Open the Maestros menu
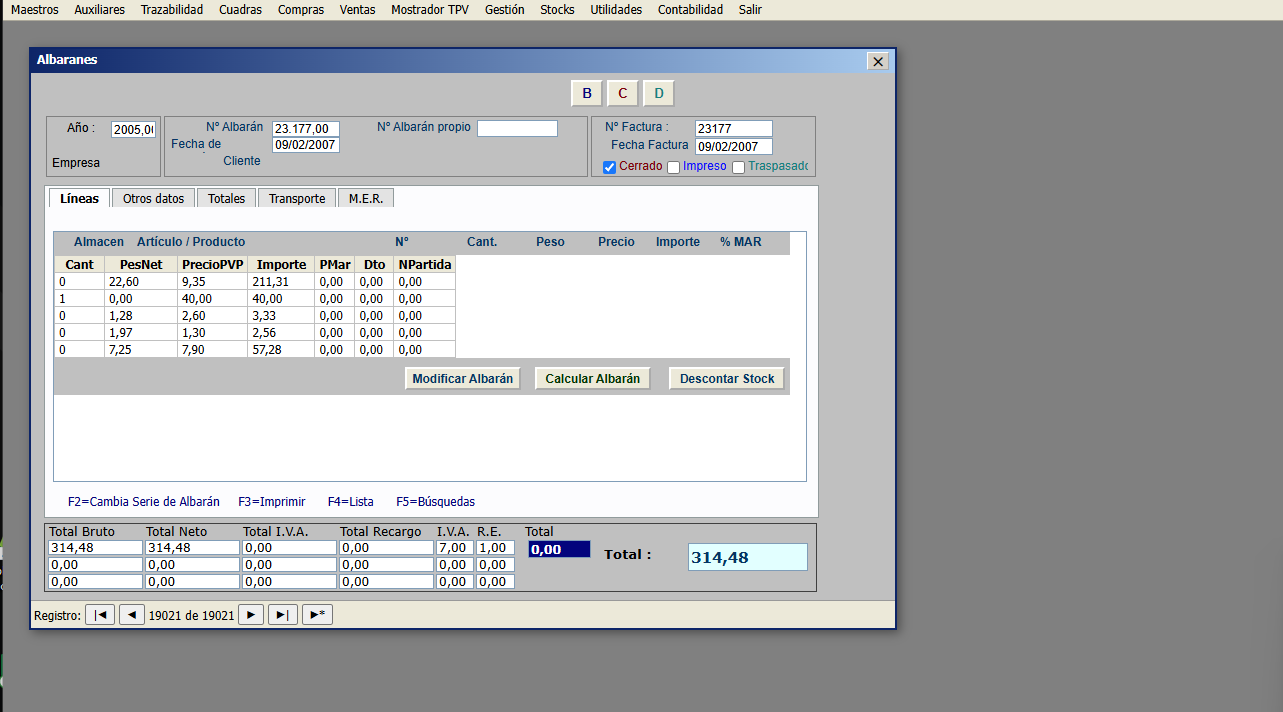 point(35,10)
